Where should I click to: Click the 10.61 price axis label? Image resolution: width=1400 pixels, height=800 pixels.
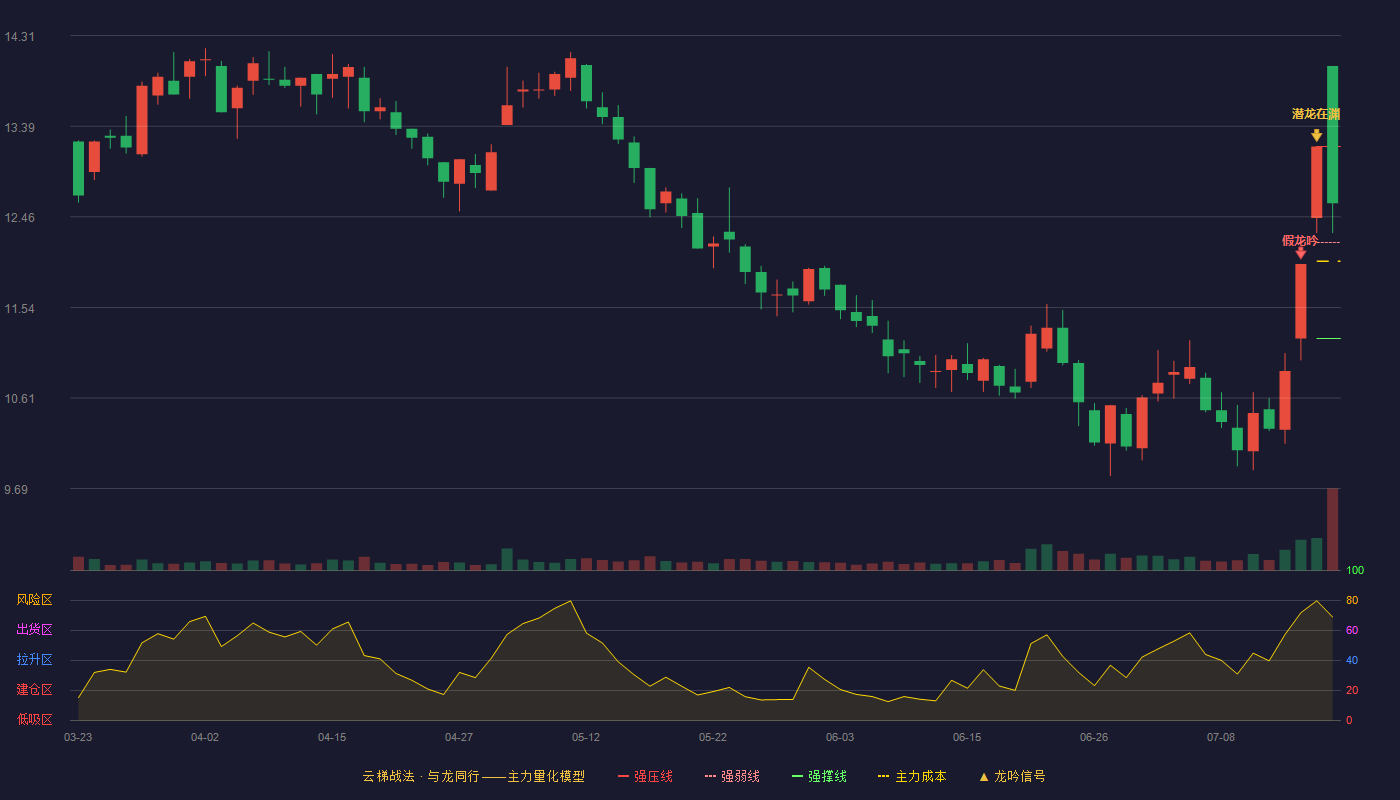click(19, 399)
